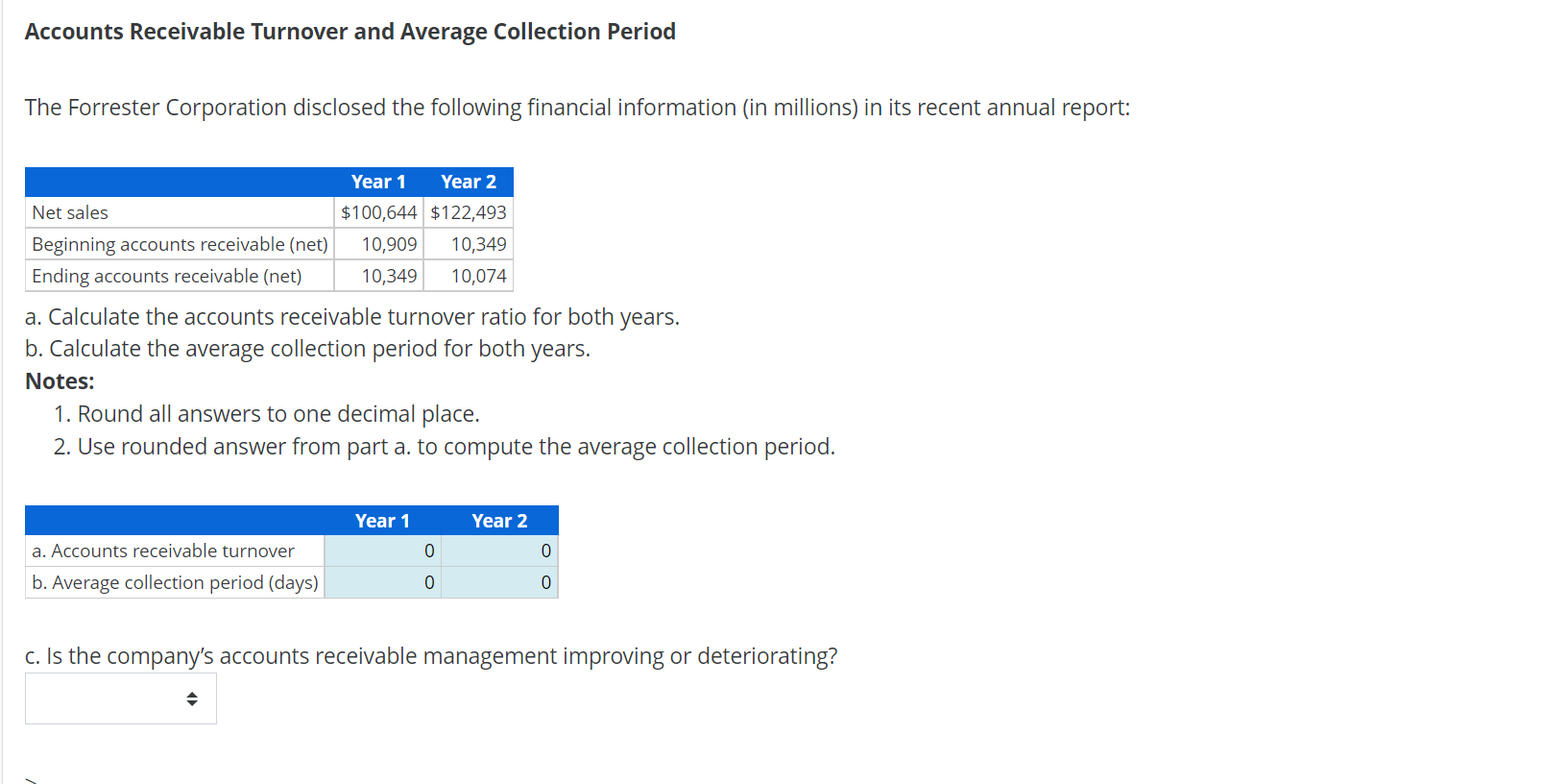Click the ending receivable value 10,074
1568x784 pixels.
478,276
